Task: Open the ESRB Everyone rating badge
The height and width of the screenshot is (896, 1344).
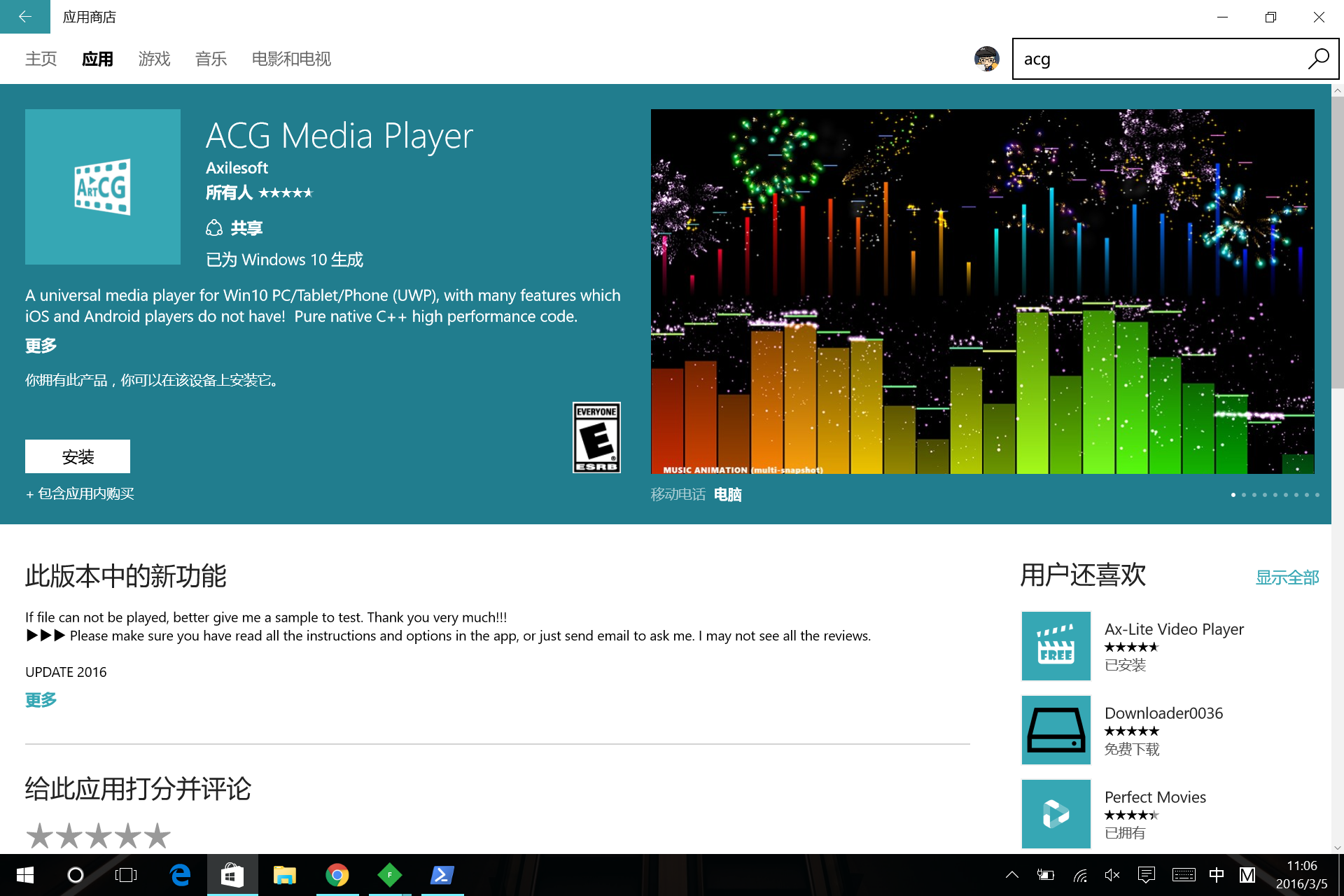Action: (596, 437)
